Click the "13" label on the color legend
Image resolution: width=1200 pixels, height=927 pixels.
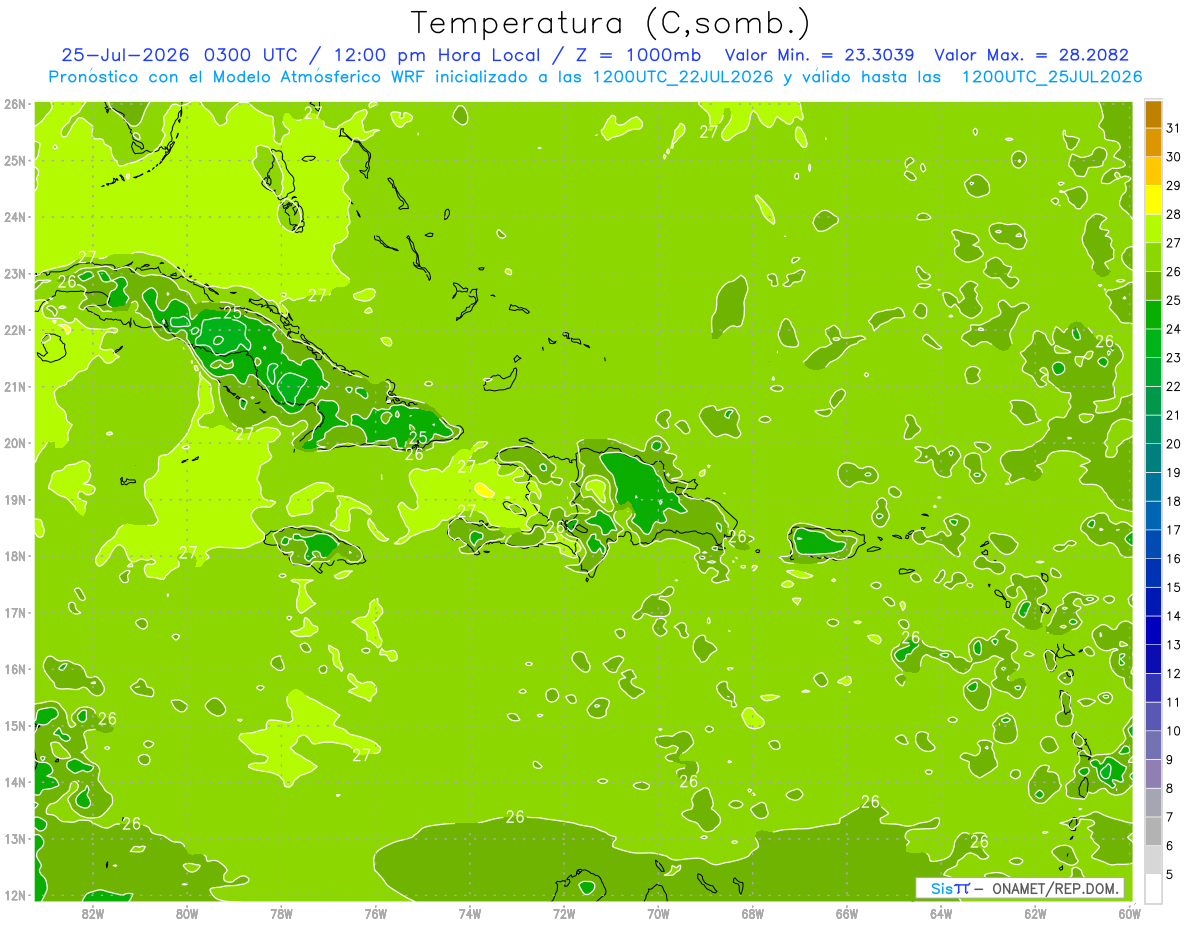pyautogui.click(x=1173, y=644)
